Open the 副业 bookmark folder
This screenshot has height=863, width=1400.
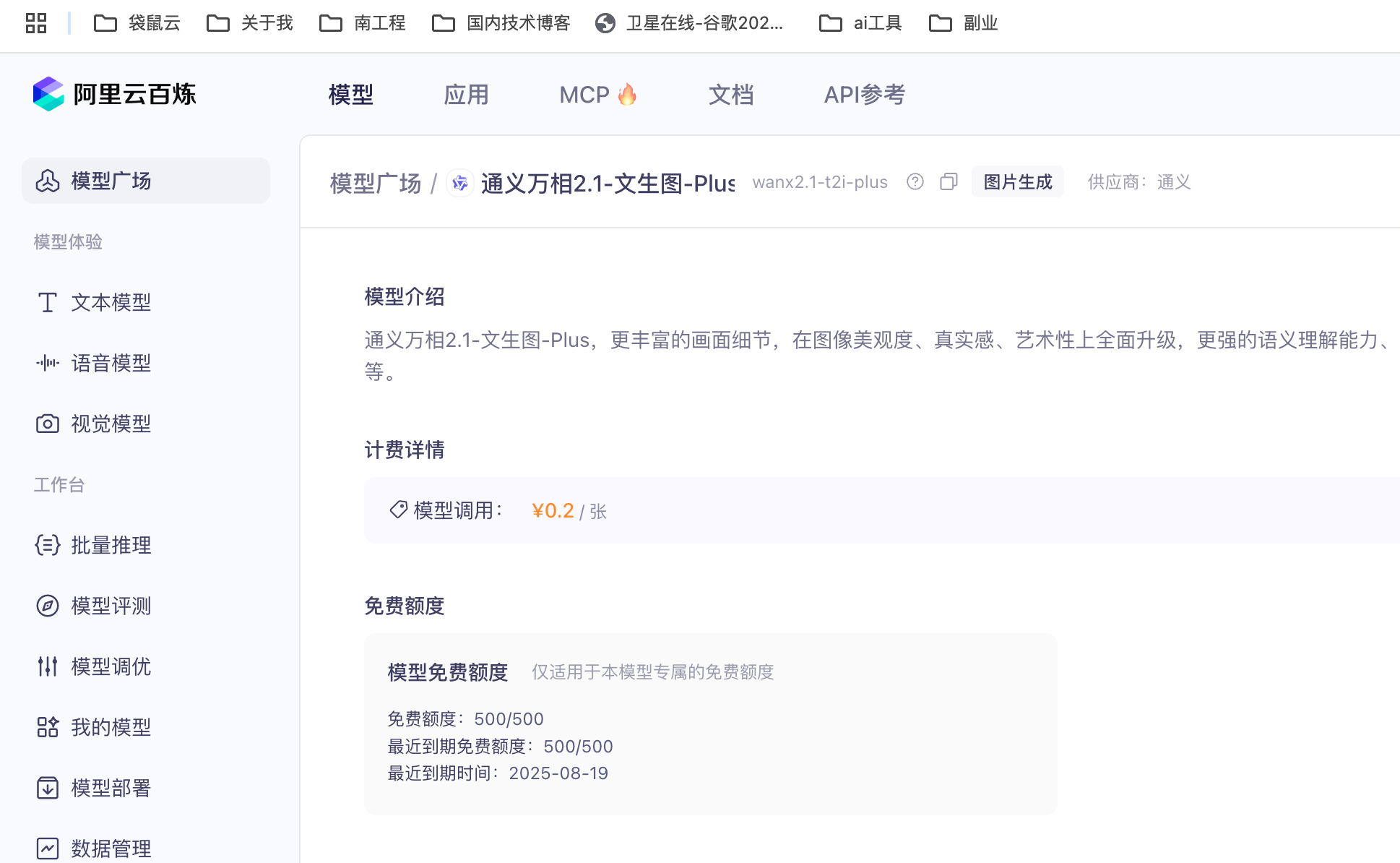pos(964,23)
